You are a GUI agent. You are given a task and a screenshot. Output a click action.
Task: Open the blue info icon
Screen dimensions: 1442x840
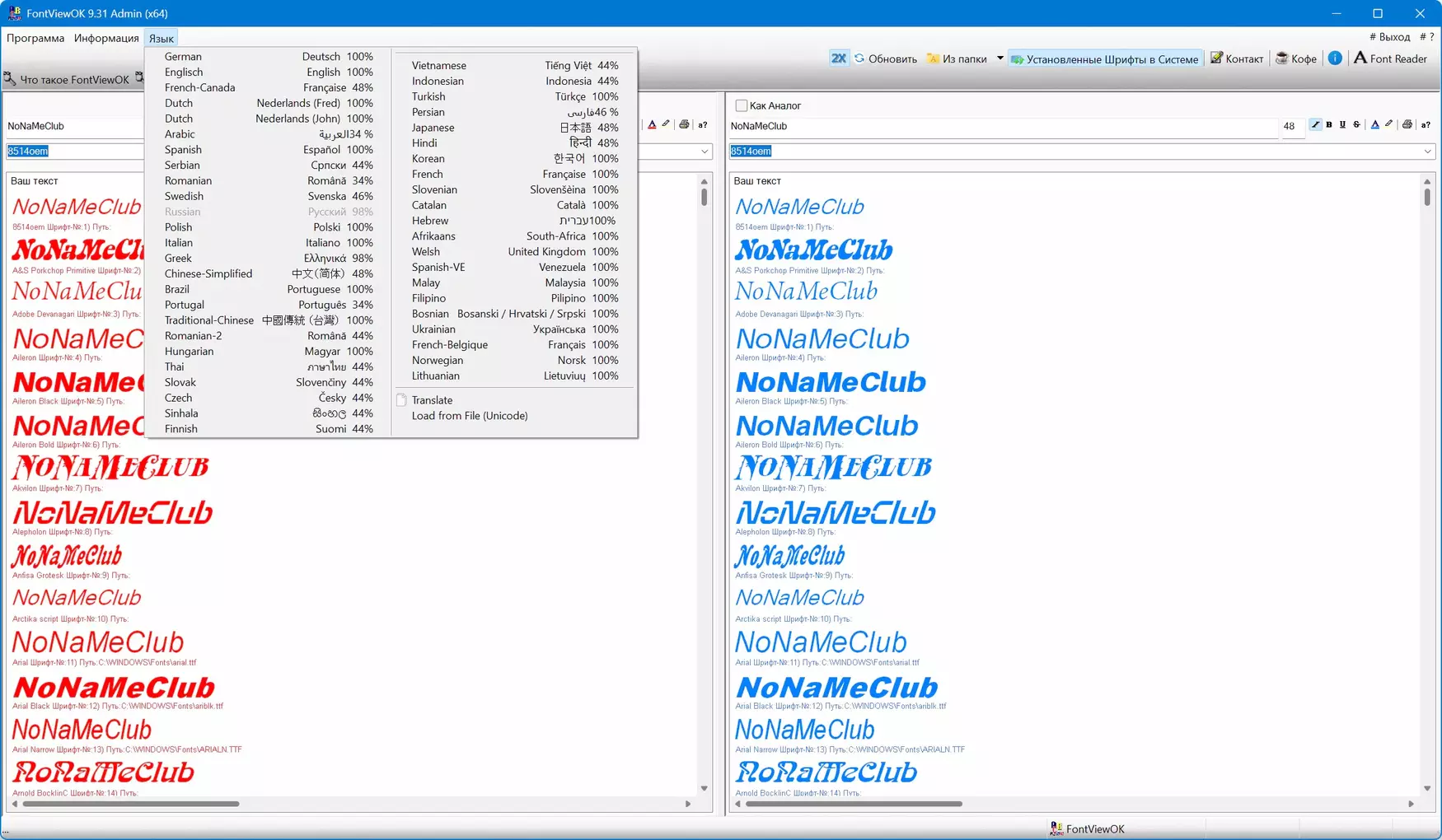1335,58
